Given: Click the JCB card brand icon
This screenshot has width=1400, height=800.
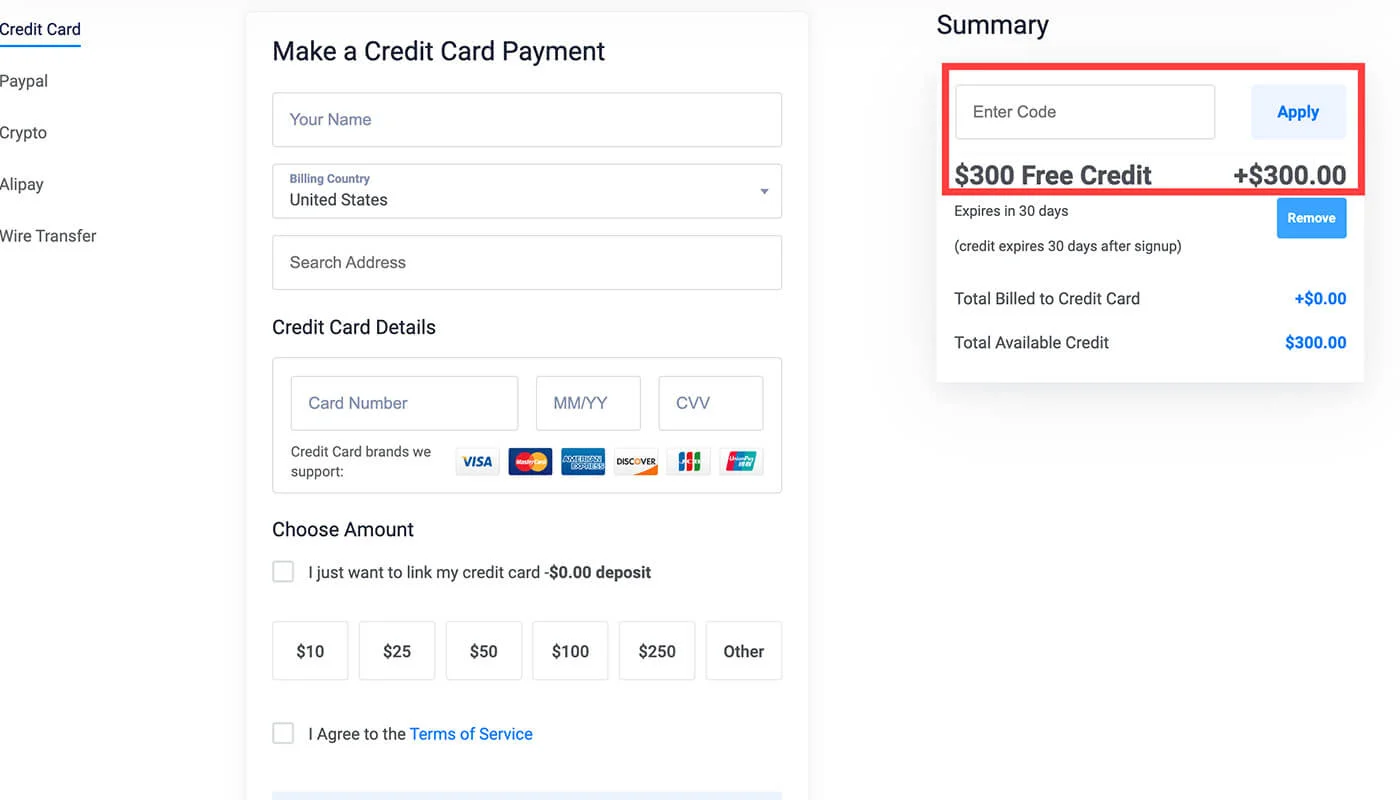Looking at the screenshot, I should tap(689, 461).
